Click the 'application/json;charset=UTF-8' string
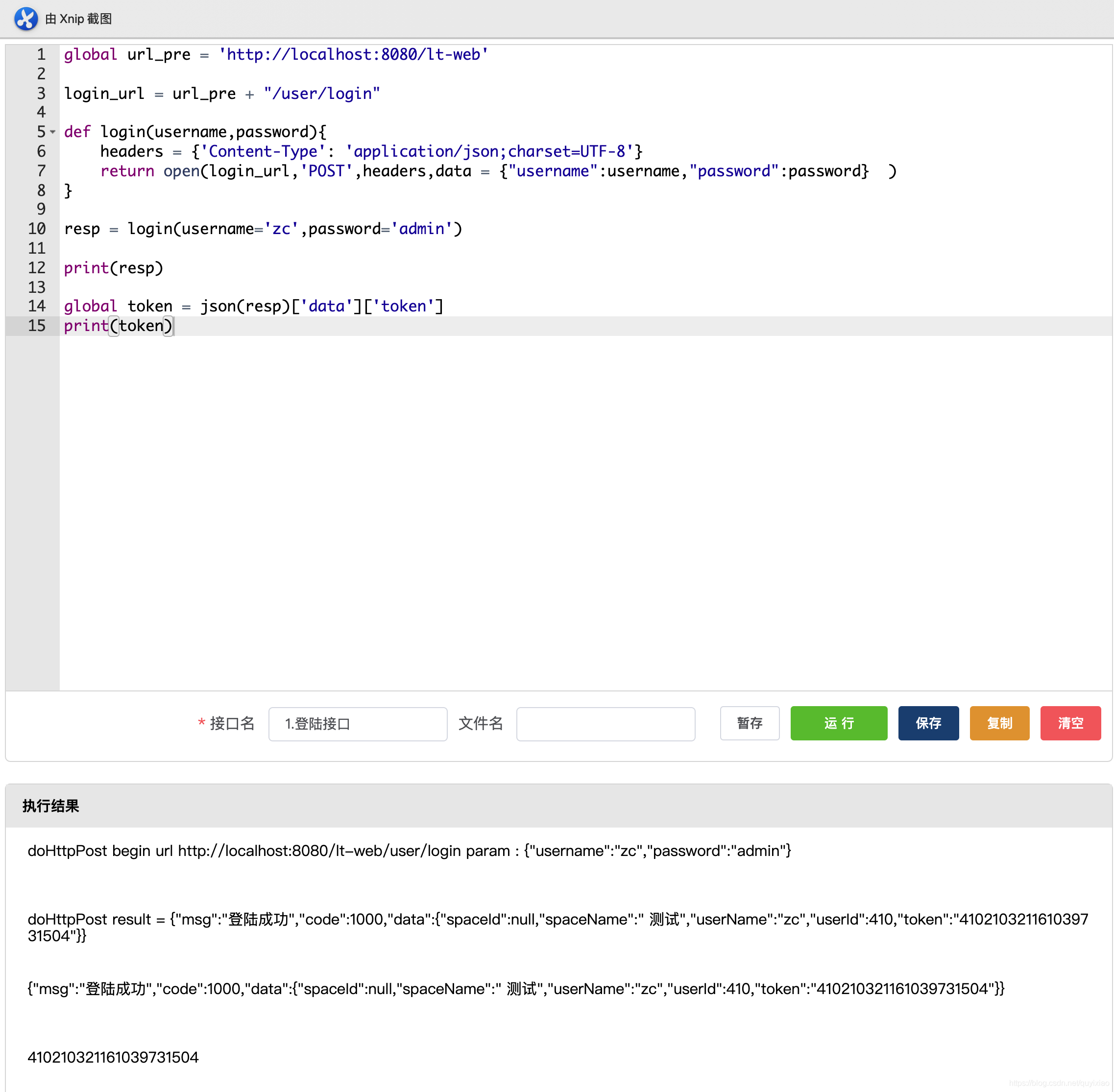This screenshot has height=1092, width=1114. pyautogui.click(x=489, y=151)
